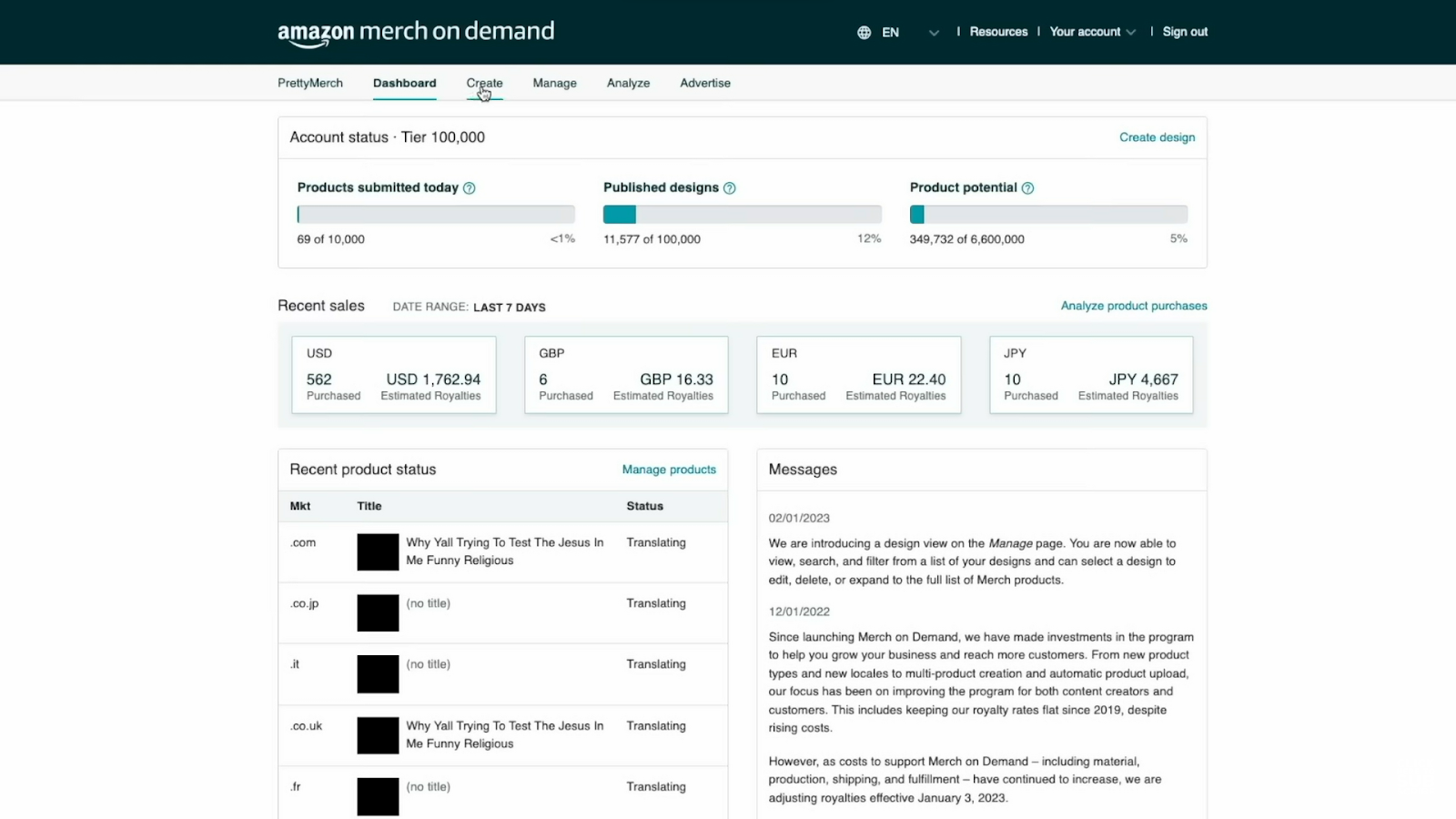The width and height of the screenshot is (1456, 819).
Task: Click the .fr product thumbnail
Action: [x=378, y=796]
